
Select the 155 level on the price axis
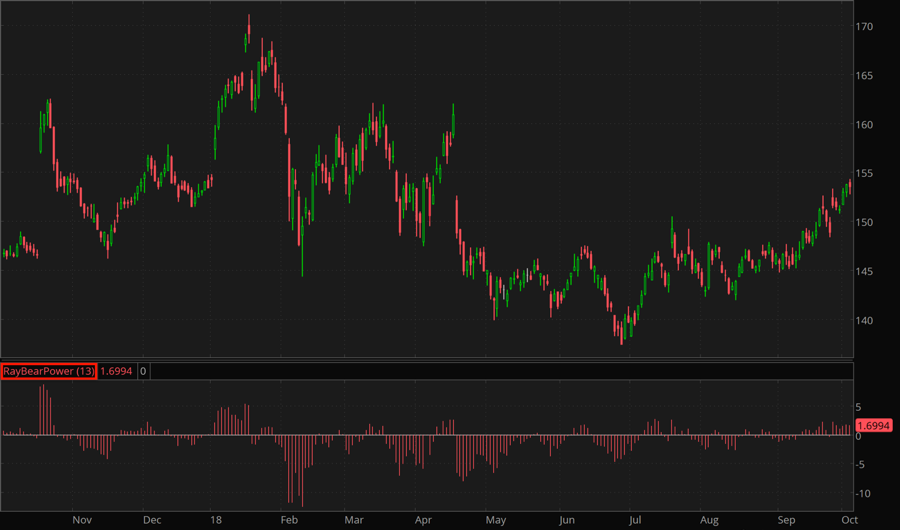(868, 174)
